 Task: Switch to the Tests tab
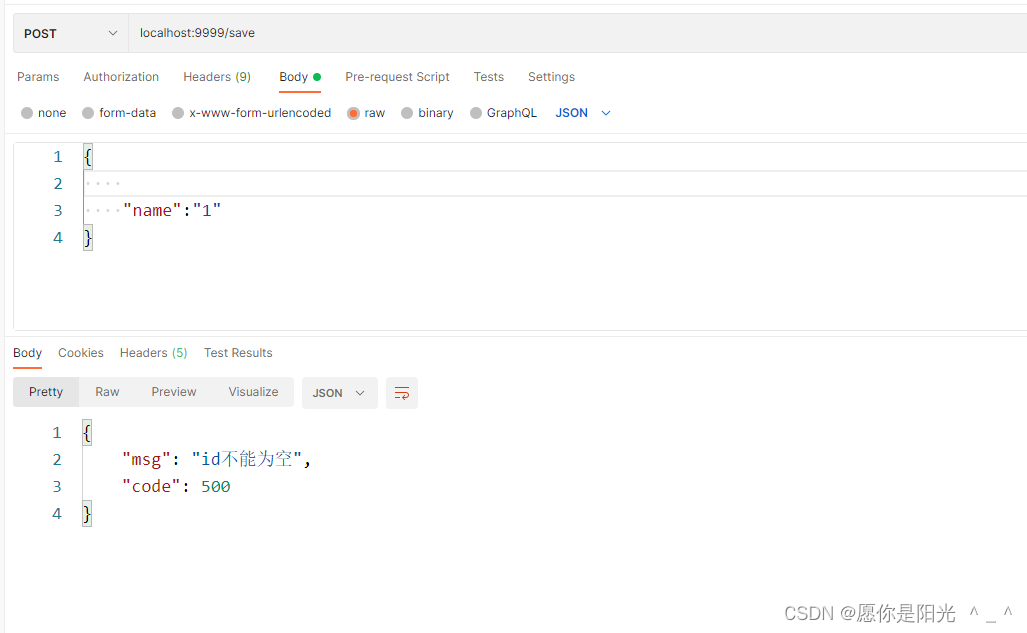pos(489,77)
